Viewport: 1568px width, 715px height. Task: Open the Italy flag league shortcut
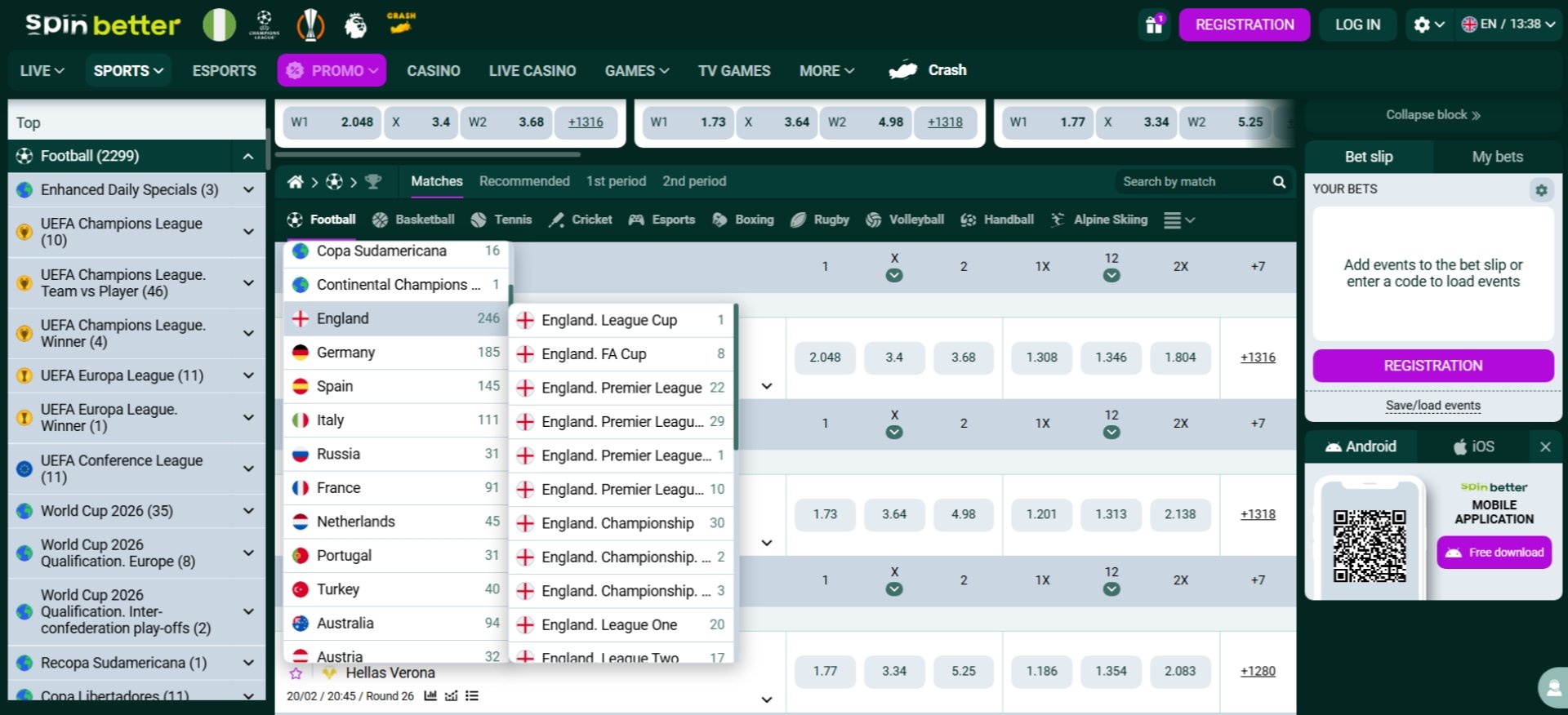point(219,24)
